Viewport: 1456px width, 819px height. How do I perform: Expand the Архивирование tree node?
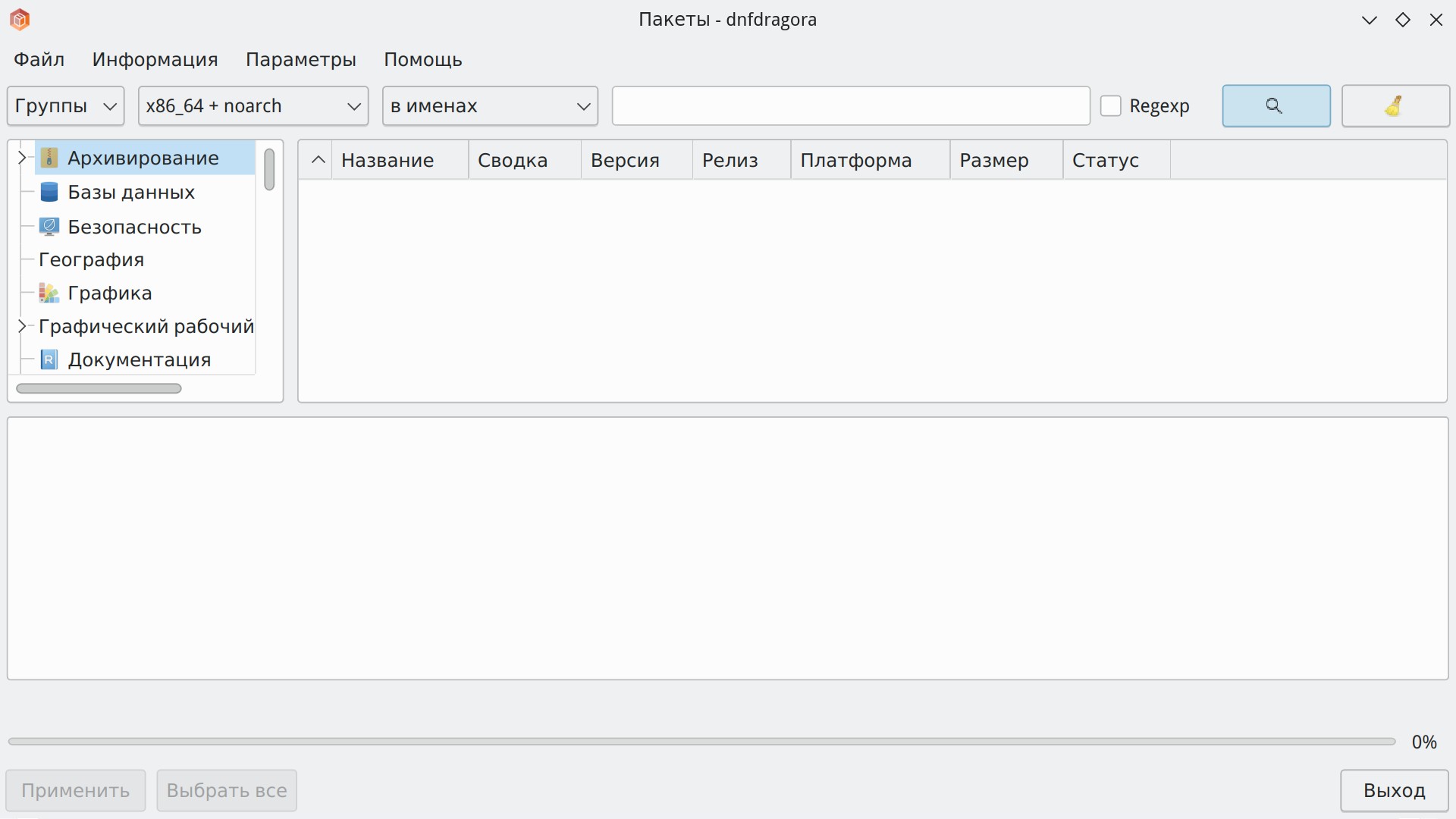tap(22, 158)
